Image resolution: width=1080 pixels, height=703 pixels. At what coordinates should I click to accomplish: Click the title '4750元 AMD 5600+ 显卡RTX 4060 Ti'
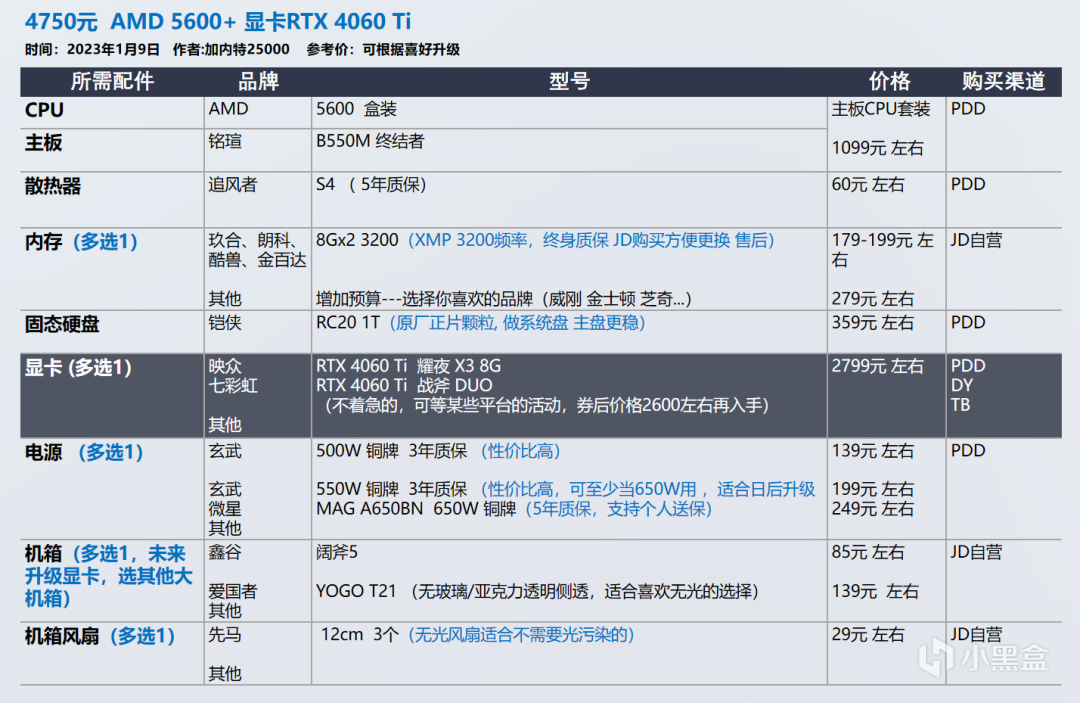(218, 21)
